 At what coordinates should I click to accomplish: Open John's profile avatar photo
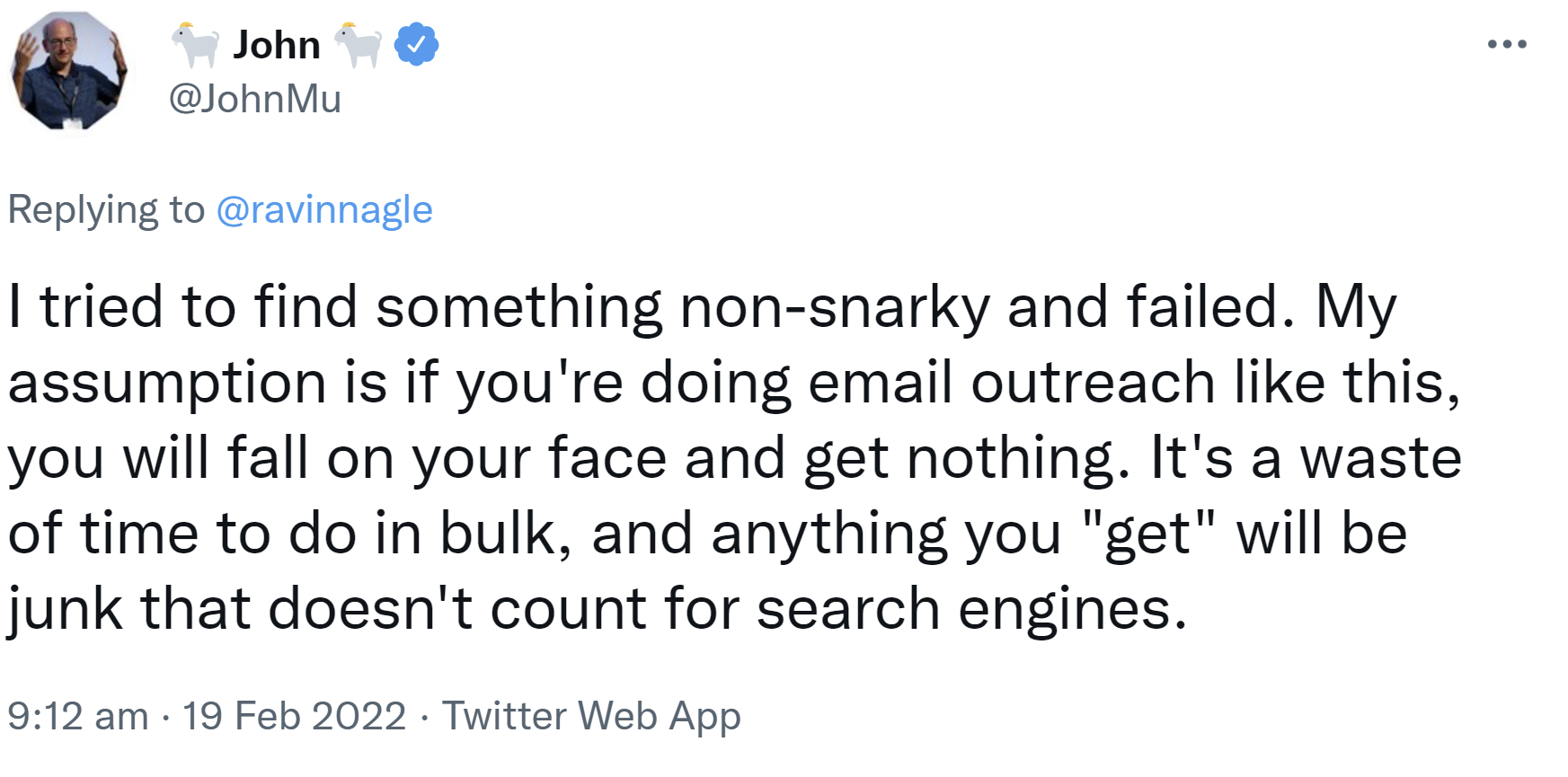click(68, 71)
